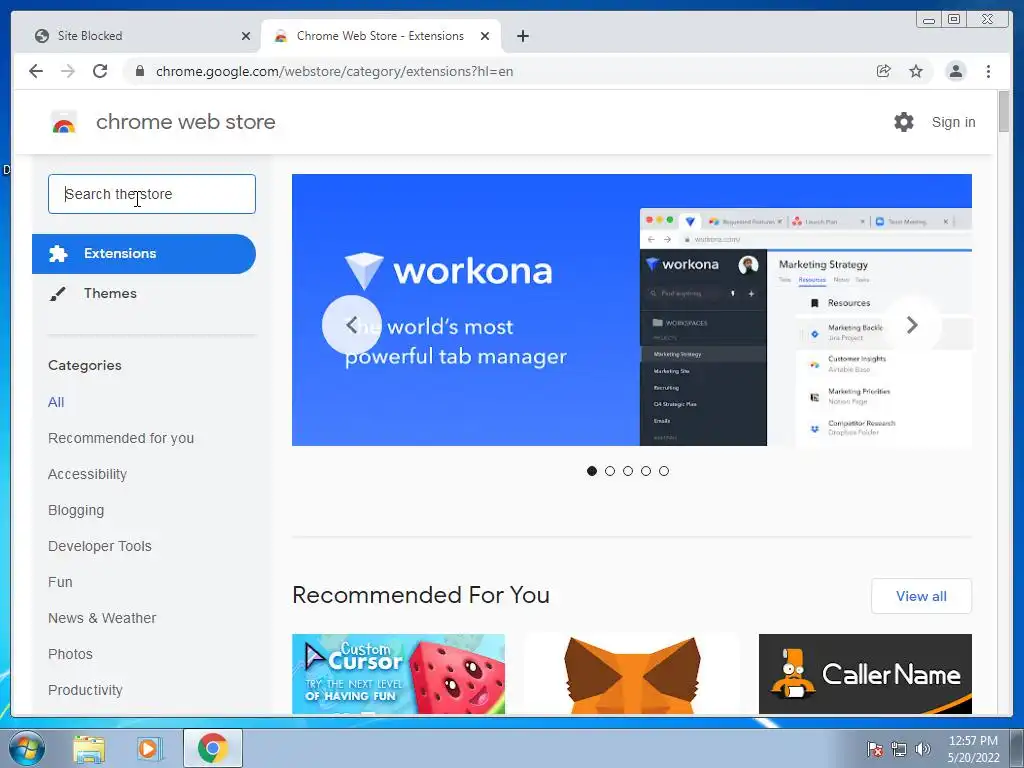This screenshot has height=768, width=1024.
Task: Select the fifth carousel dot
Action: [x=664, y=471]
